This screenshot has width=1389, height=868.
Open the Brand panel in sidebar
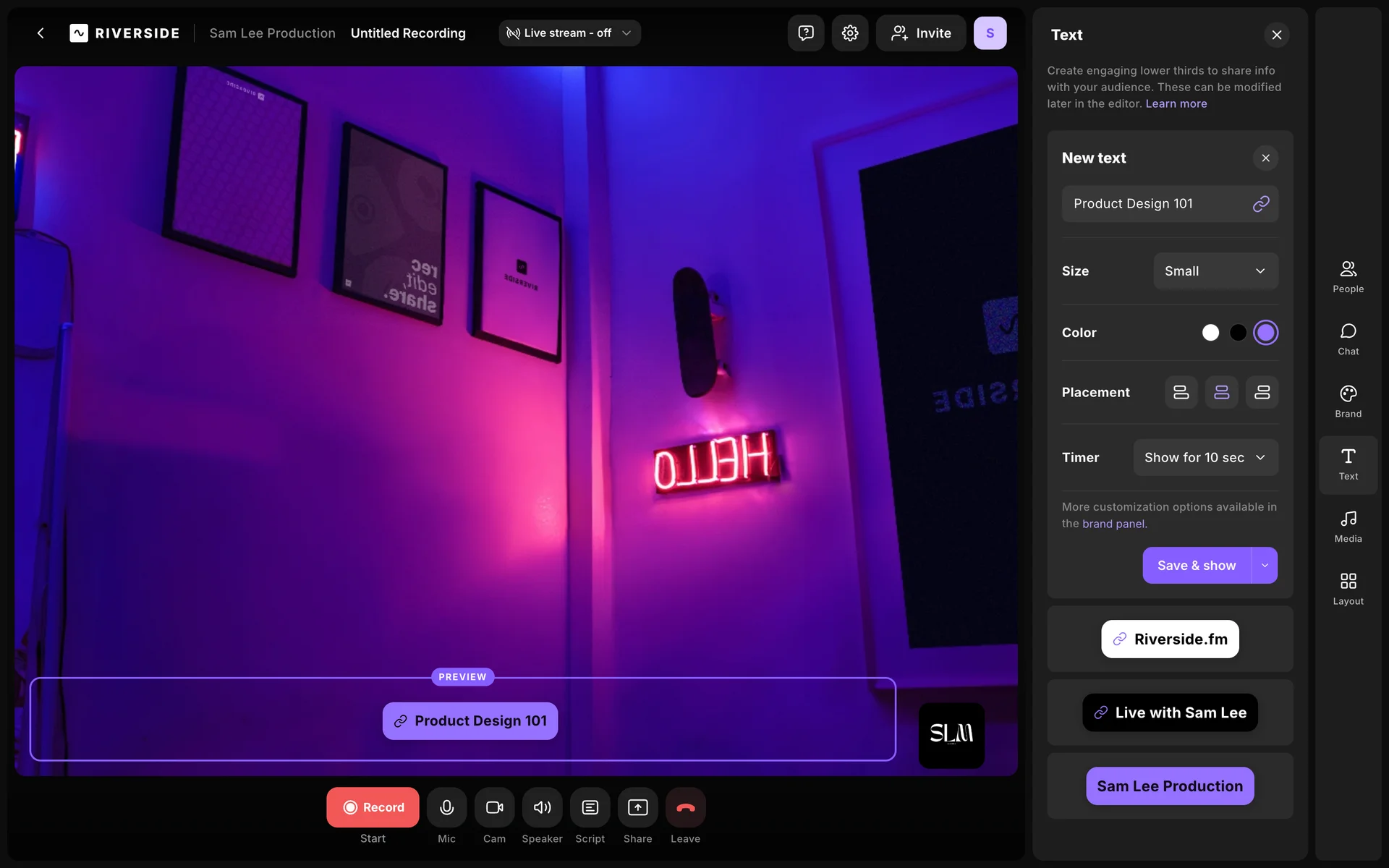pyautogui.click(x=1348, y=401)
